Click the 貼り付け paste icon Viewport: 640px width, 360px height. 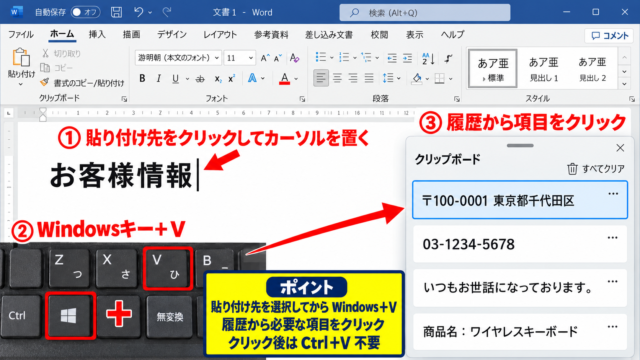click(x=21, y=58)
